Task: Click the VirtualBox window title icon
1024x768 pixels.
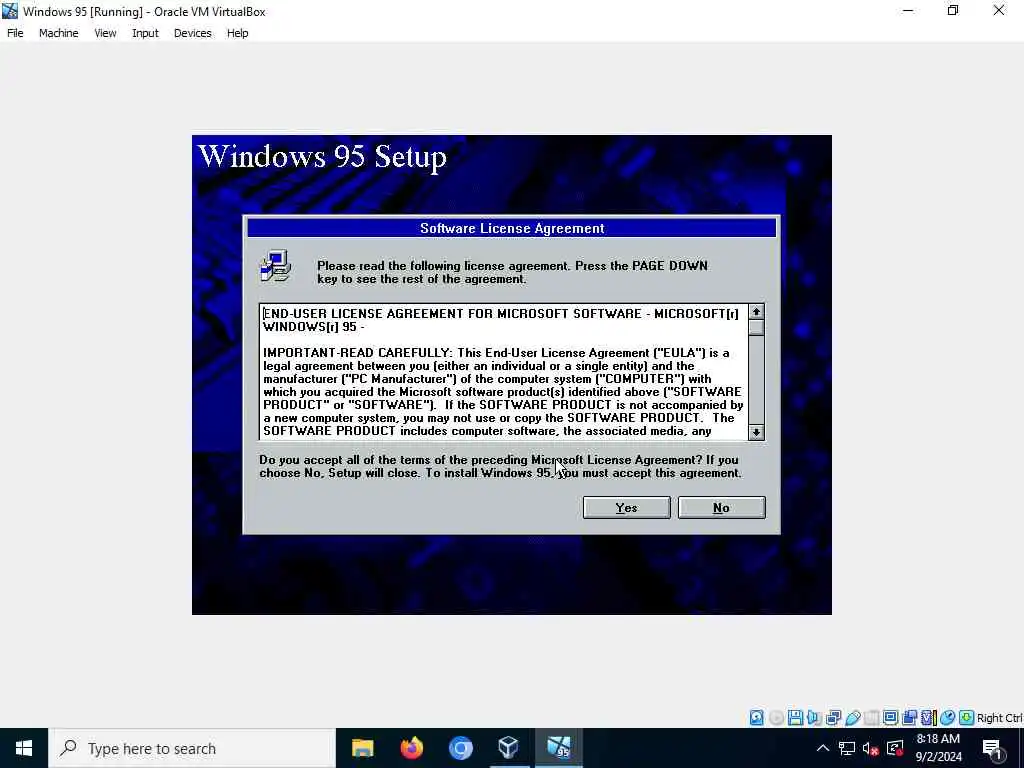Action: 10,11
